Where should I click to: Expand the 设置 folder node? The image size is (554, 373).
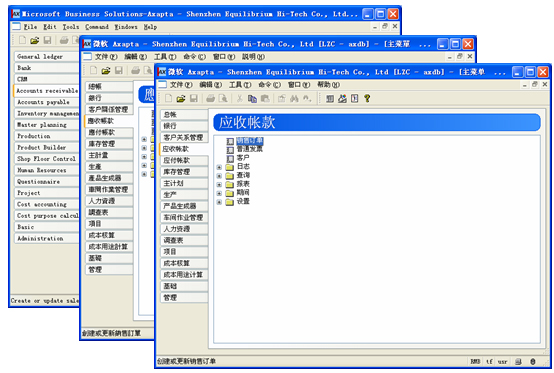219,202
